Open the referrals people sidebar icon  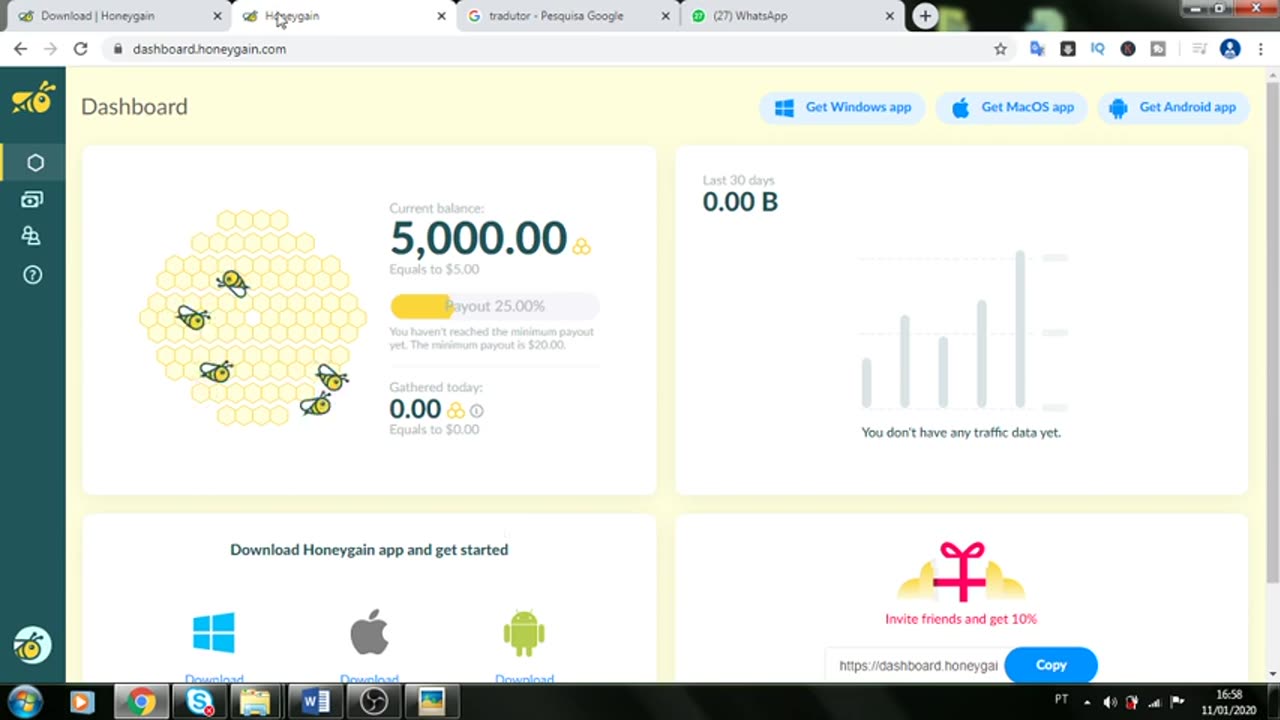32,236
